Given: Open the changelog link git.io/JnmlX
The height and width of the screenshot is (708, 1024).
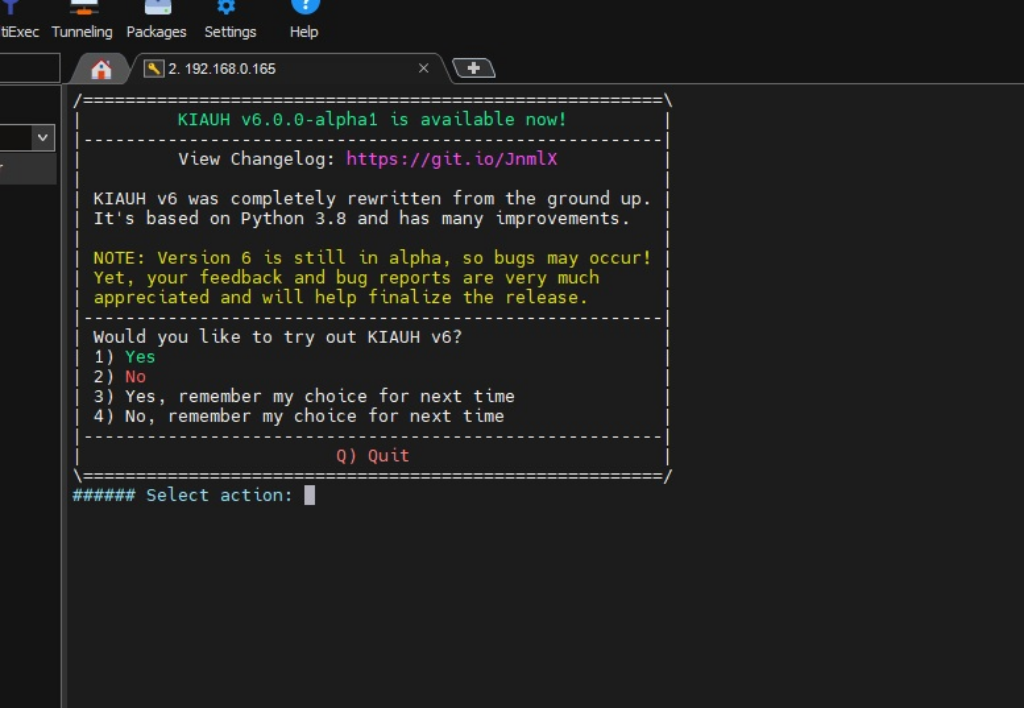Looking at the screenshot, I should [x=451, y=159].
